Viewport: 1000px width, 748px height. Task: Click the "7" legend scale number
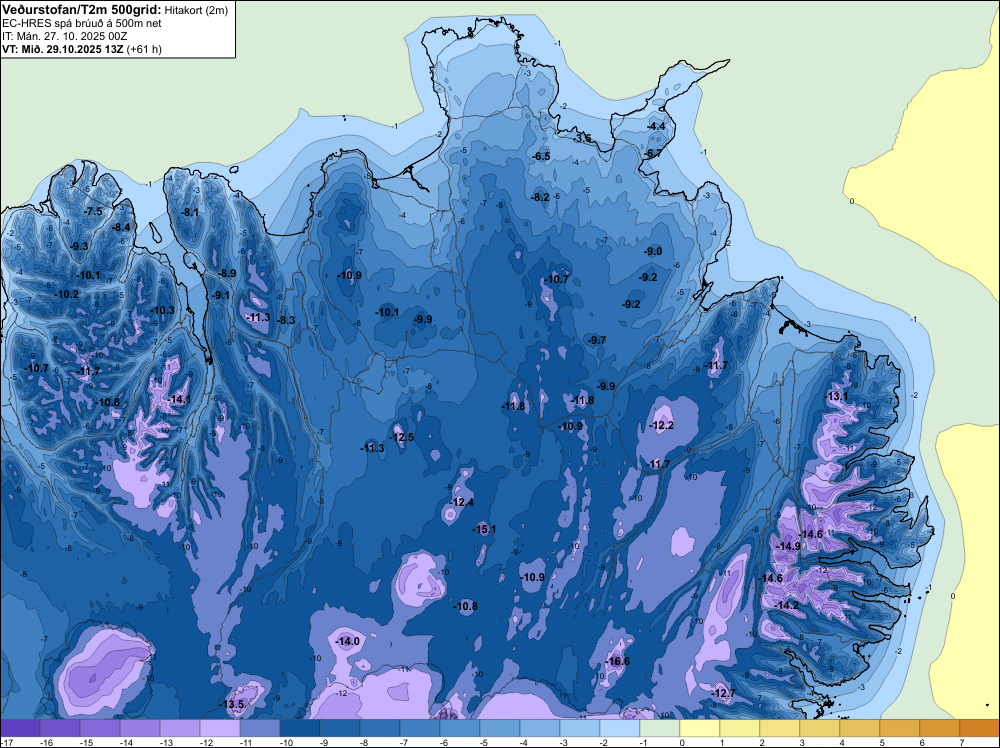point(962,742)
